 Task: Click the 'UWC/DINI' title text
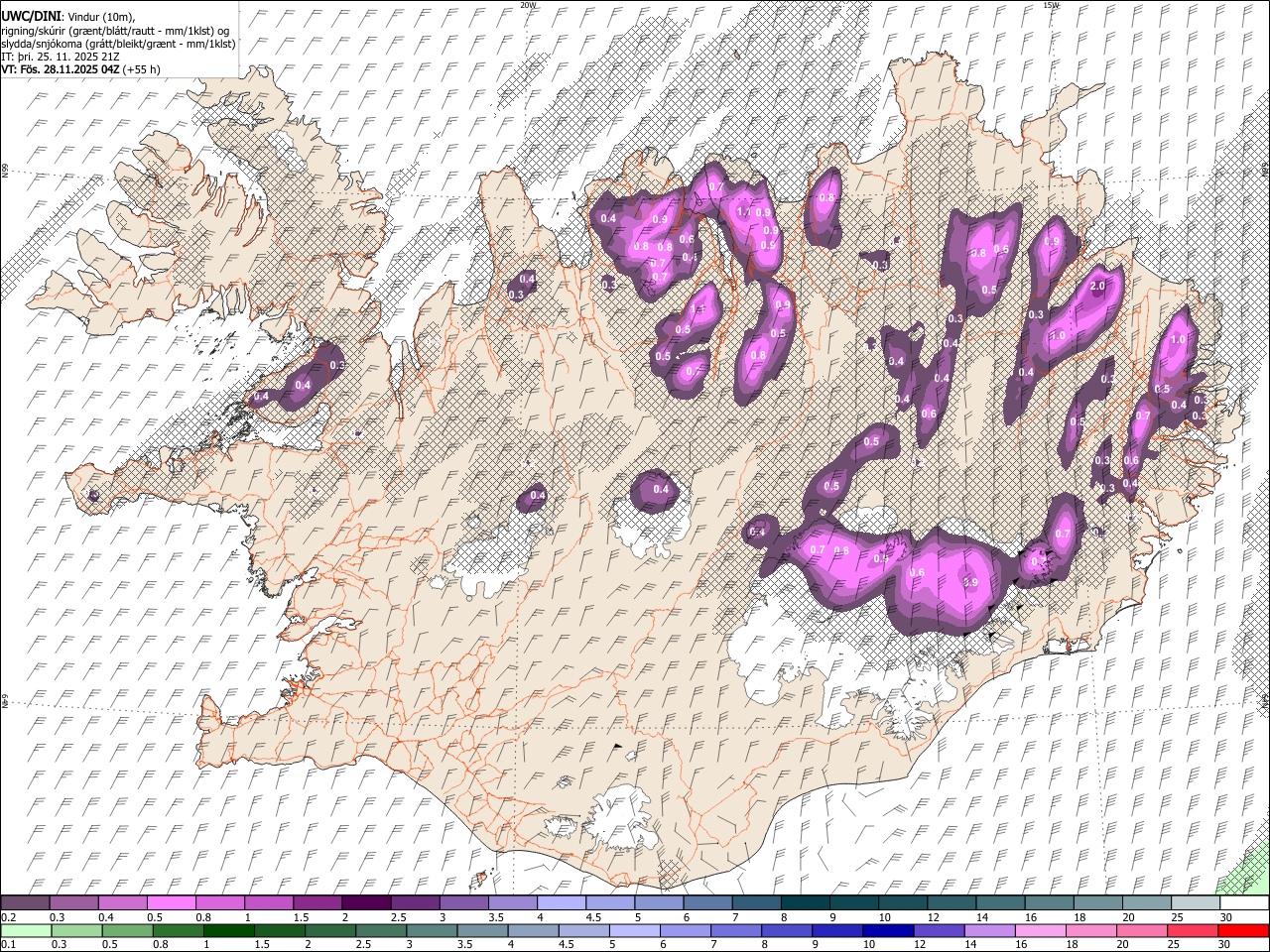(x=30, y=15)
